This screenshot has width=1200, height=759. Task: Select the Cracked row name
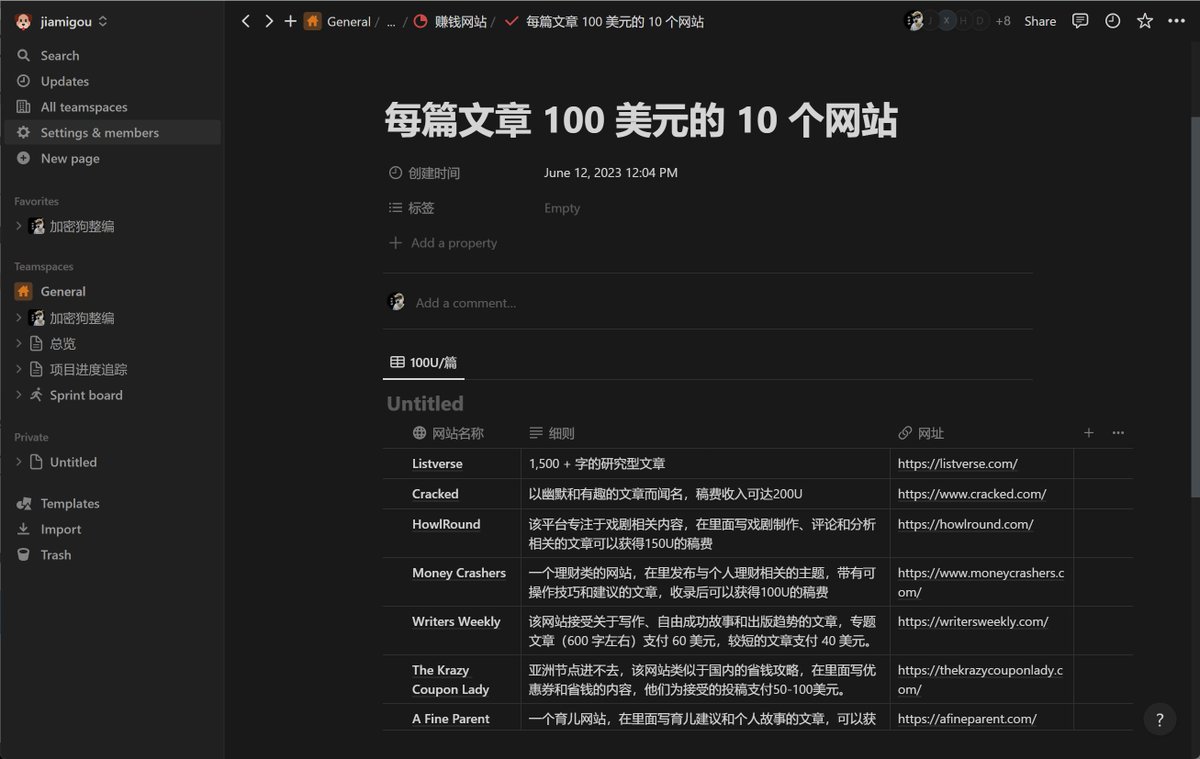435,494
